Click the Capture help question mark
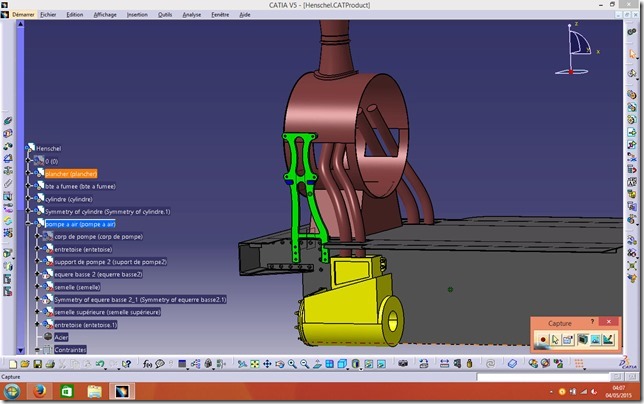The height and width of the screenshot is (404, 644). pos(592,321)
